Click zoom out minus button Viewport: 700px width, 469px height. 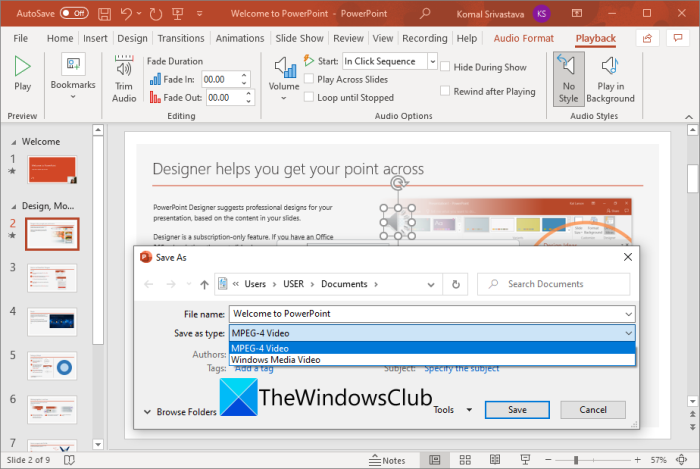[548, 460]
